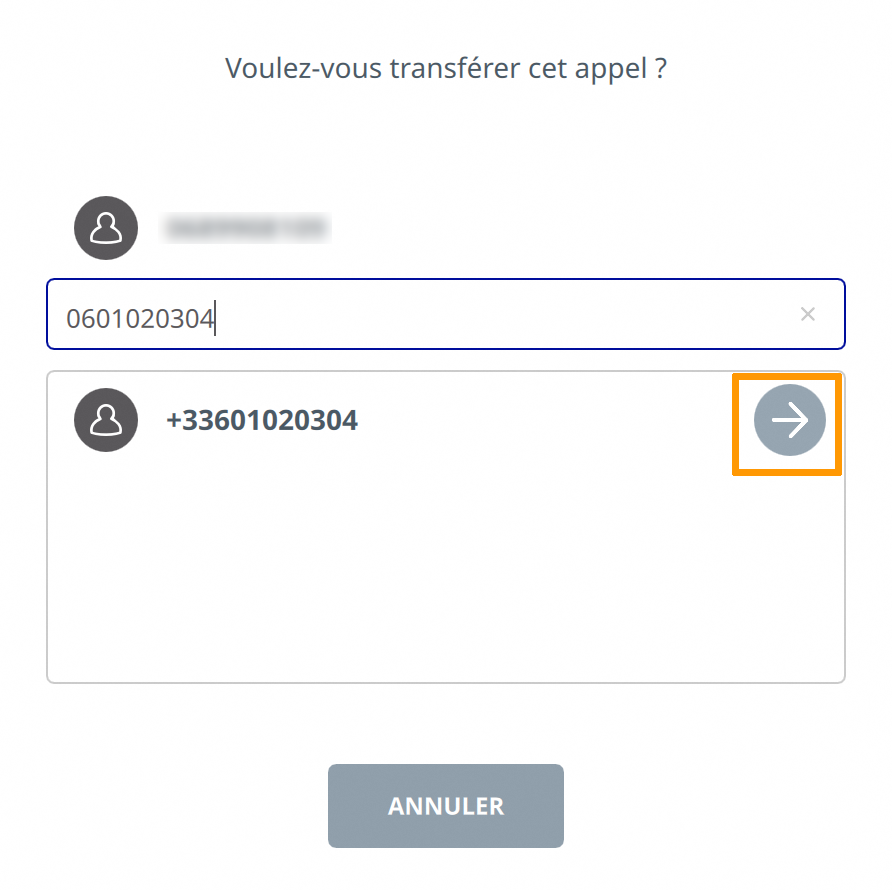892x890 pixels.
Task: Erase the search entry via the cross icon
Action: point(808,314)
